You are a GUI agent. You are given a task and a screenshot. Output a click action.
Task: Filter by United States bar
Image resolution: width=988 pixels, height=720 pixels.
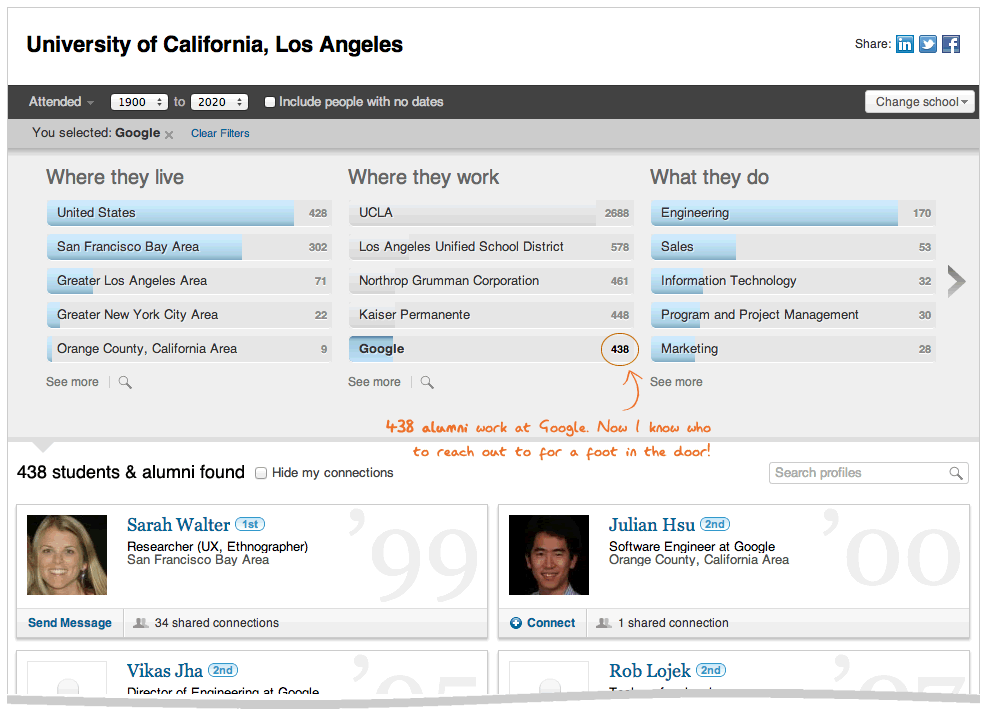[x=189, y=213]
